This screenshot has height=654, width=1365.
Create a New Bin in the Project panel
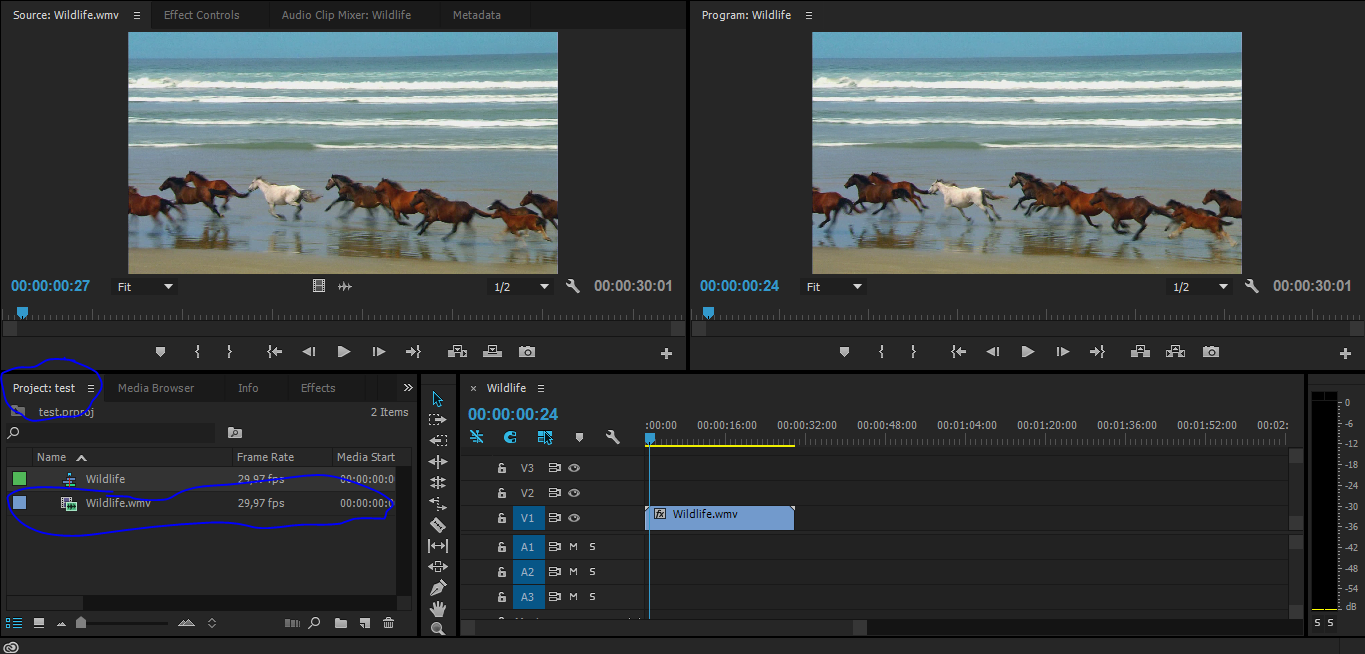[x=340, y=622]
